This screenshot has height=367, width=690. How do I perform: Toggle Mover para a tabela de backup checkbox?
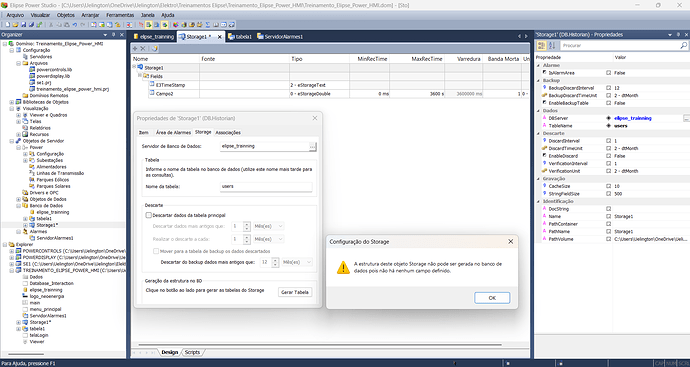[x=156, y=251]
